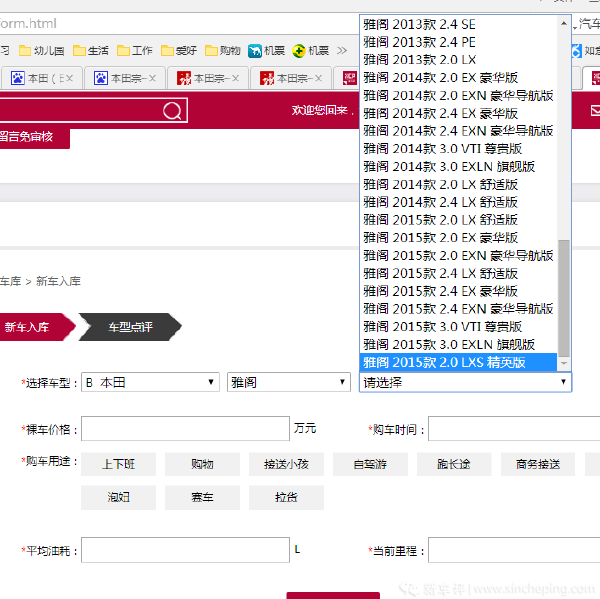Toggle the 自驾游 usage option

[370, 464]
